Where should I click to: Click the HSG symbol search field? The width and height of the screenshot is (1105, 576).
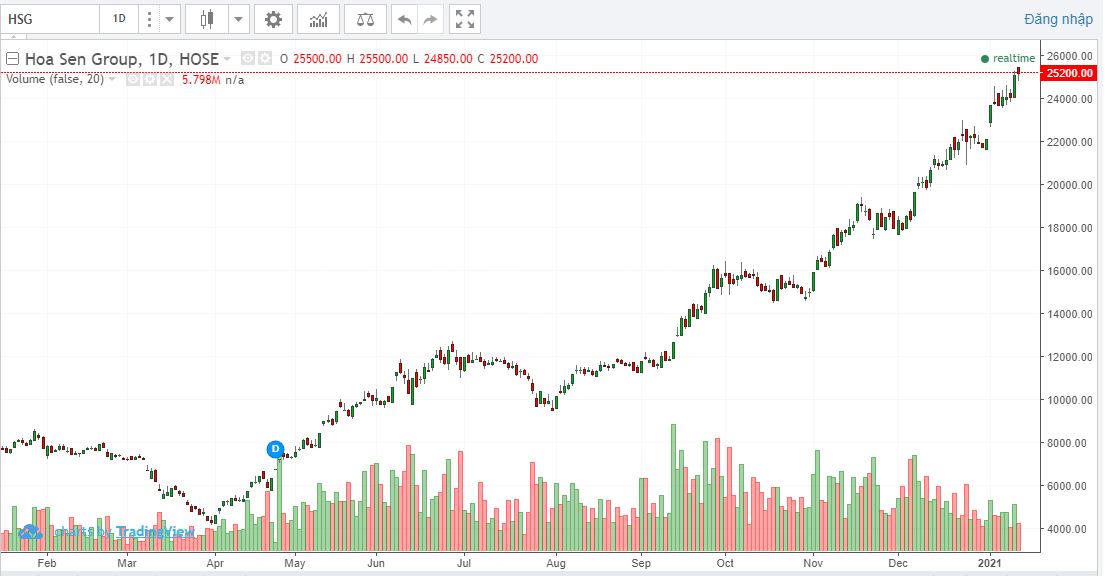coord(50,19)
